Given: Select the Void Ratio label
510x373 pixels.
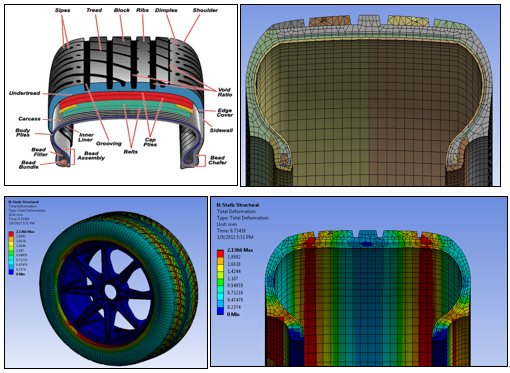Looking at the screenshot, I should [x=225, y=92].
